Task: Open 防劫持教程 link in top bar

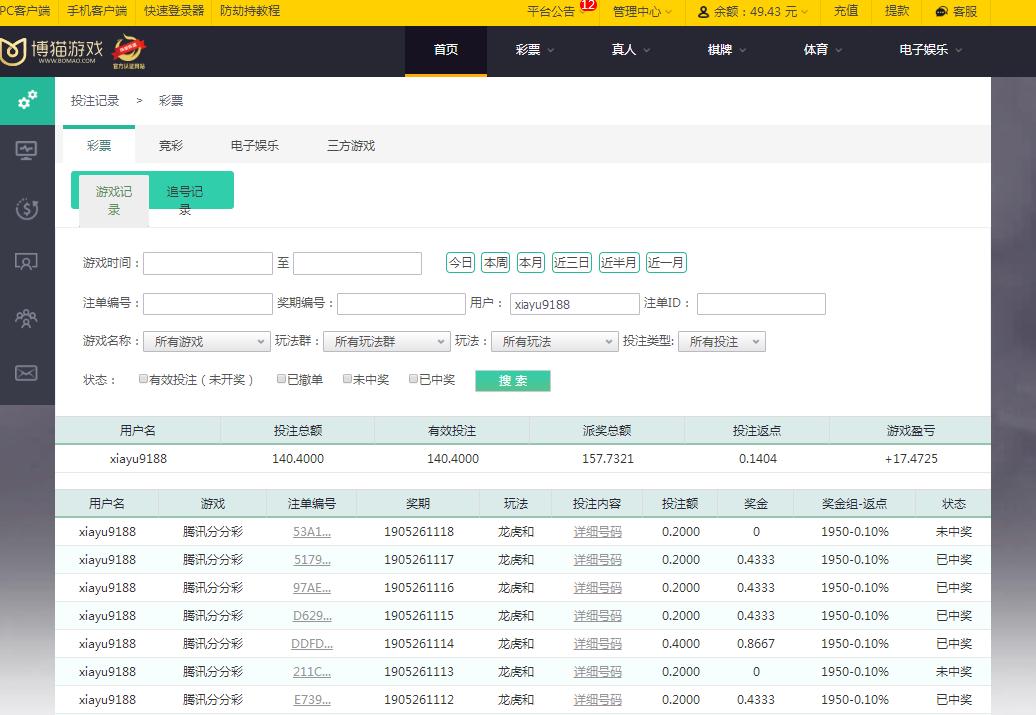Action: [250, 11]
